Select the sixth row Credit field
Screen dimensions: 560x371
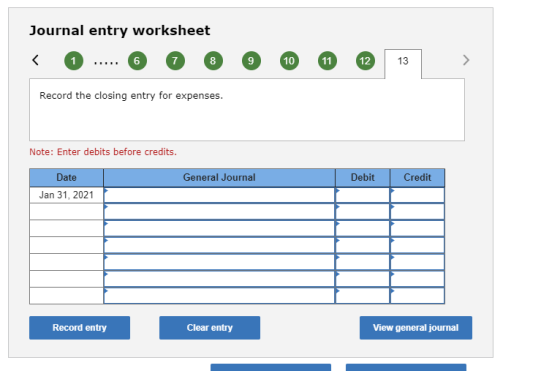[418, 279]
